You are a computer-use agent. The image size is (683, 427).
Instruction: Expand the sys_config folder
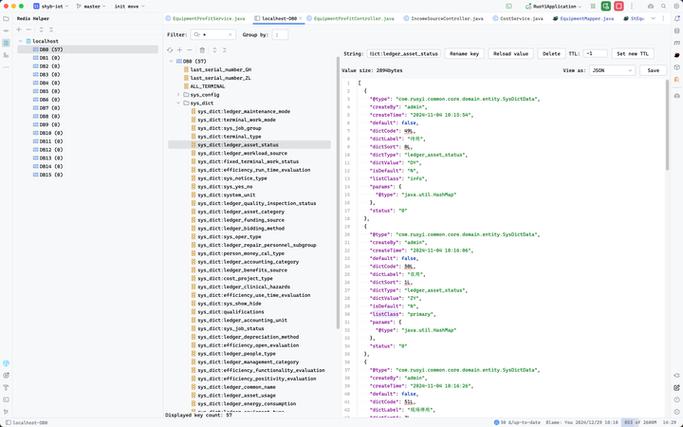pos(178,95)
